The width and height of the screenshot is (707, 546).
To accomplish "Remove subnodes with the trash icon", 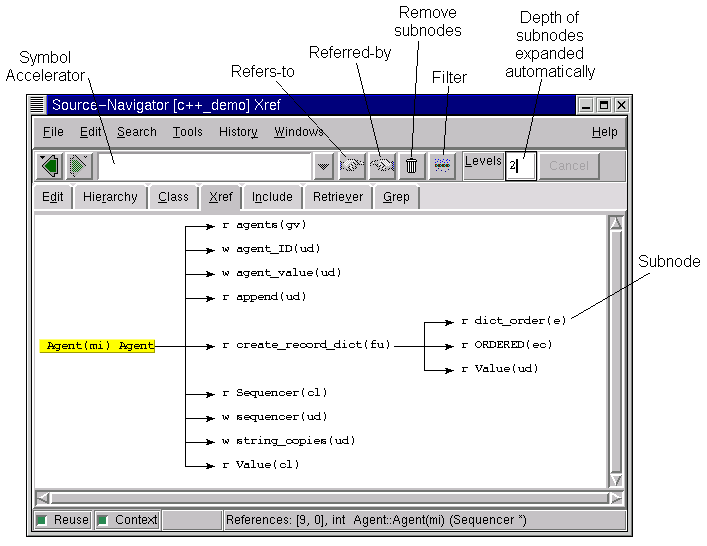I will (411, 166).
